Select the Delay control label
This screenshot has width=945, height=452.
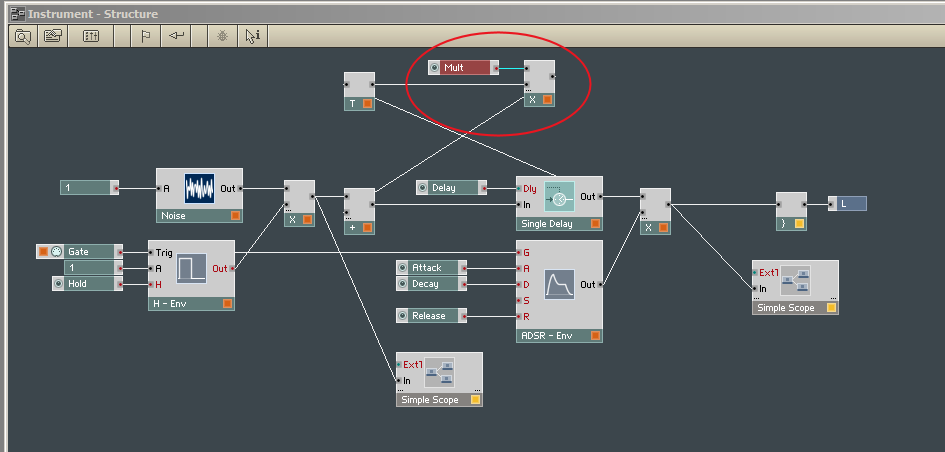coord(444,188)
